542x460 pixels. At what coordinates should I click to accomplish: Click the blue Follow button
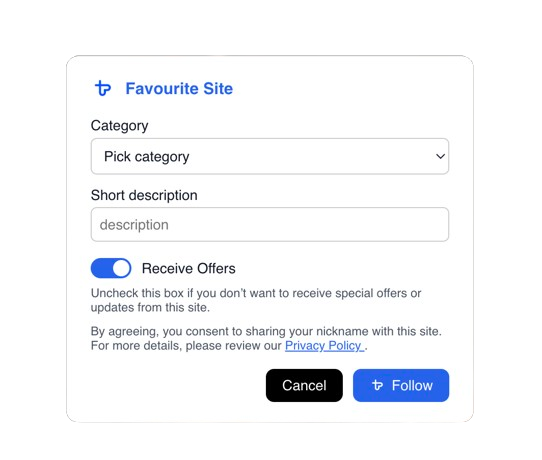401,385
